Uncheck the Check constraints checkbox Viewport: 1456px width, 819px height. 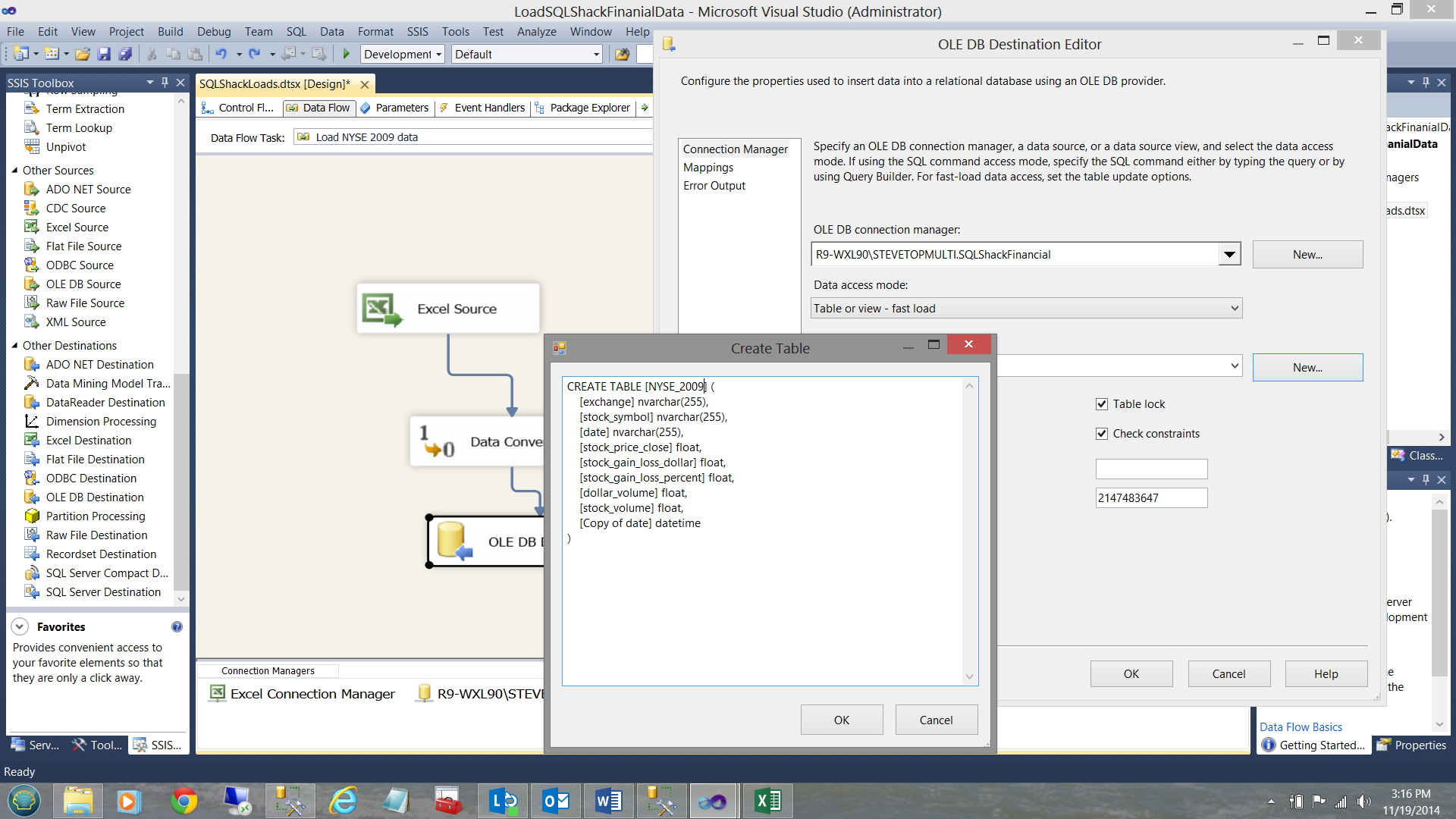(1102, 434)
